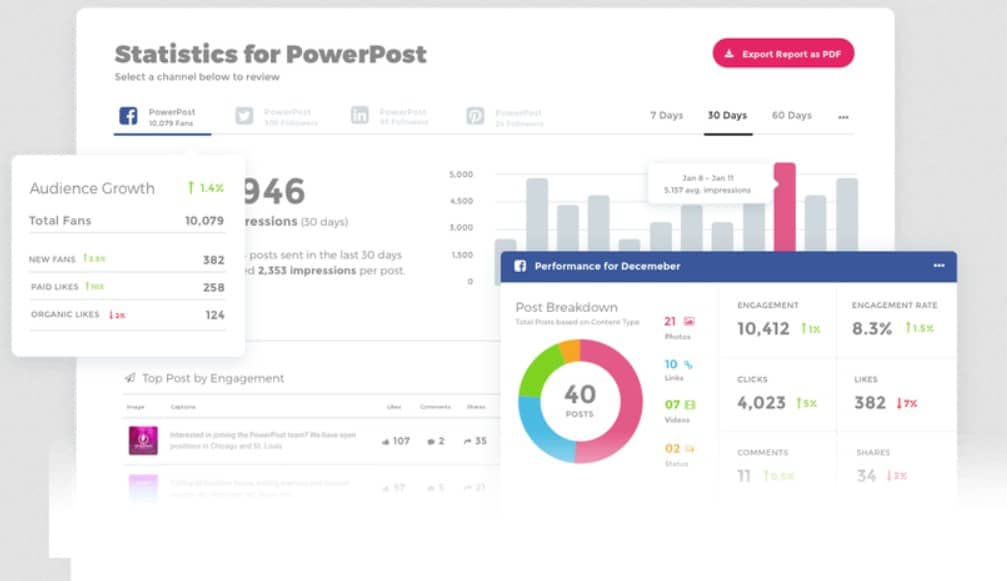Viewport: 1007px width, 581px height.
Task: Click the 40 Posts donut center
Action: coord(580,401)
